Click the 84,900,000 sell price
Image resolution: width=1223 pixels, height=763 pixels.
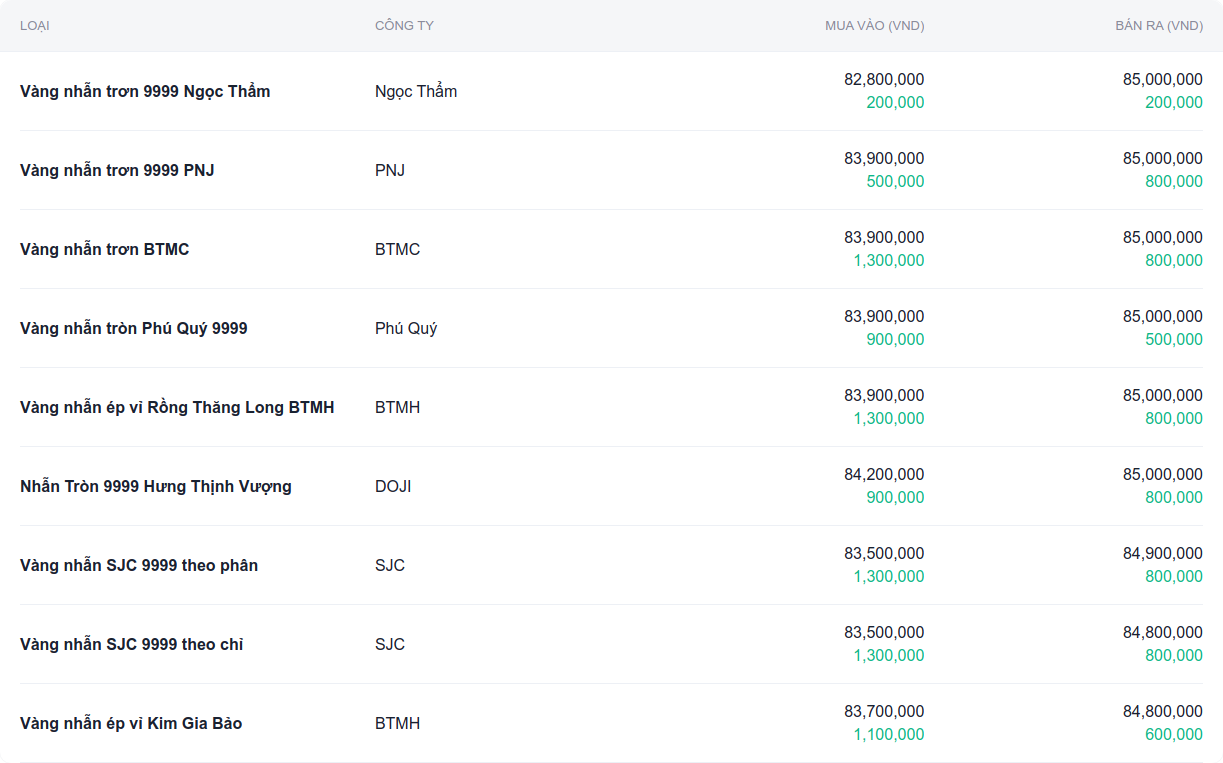pos(1162,553)
